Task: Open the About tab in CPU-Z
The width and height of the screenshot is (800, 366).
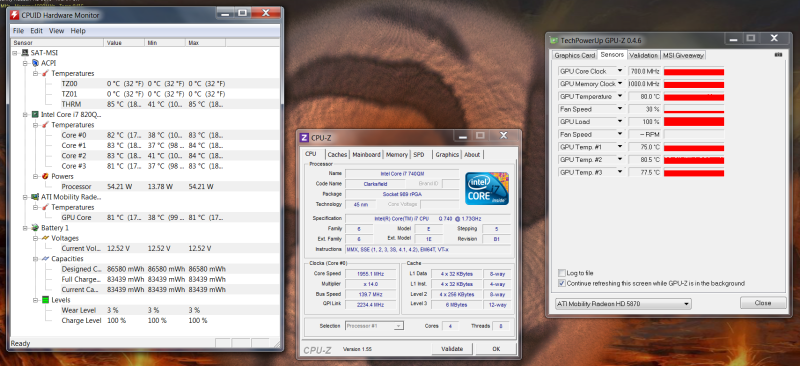Action: (x=472, y=155)
